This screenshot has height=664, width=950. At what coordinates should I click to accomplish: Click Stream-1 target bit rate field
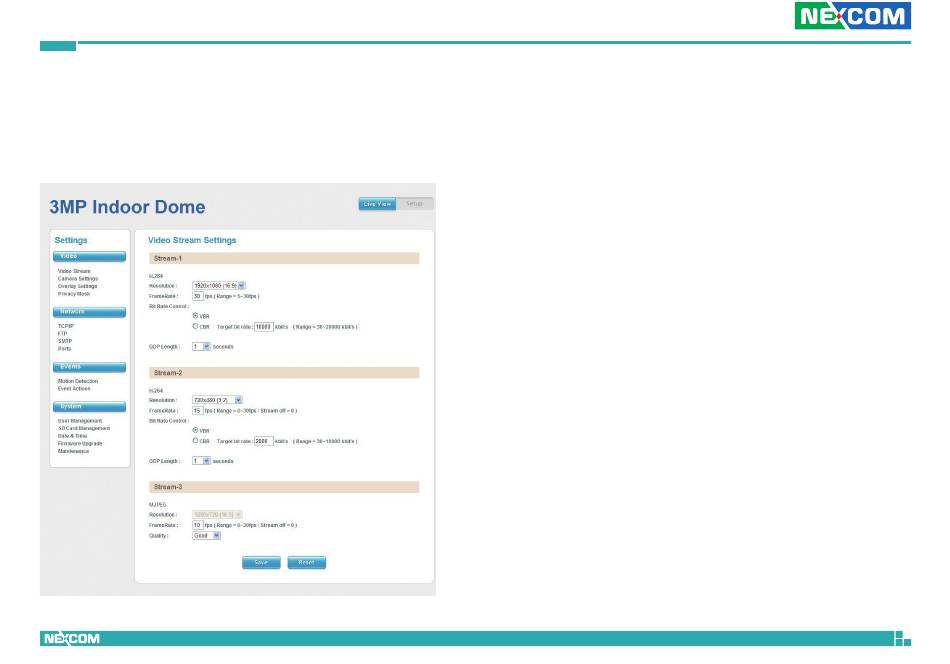coord(263,327)
